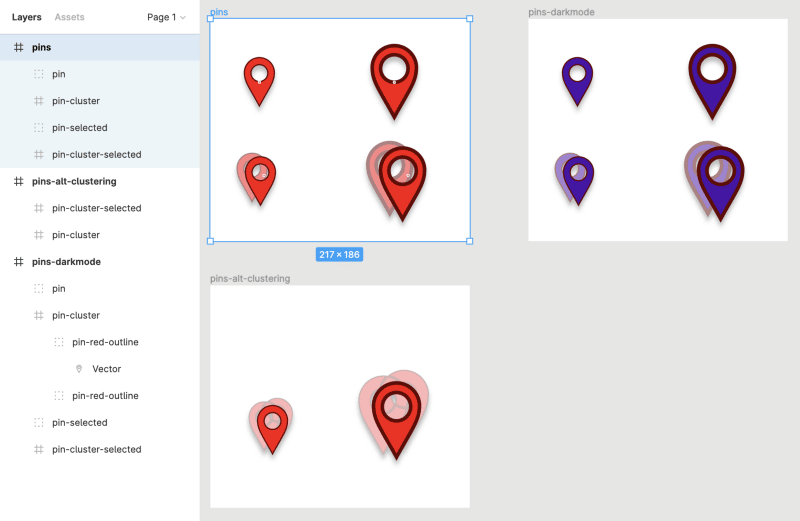Select pin layer under pins-darkmode
The height and width of the screenshot is (521, 800).
[99, 288]
